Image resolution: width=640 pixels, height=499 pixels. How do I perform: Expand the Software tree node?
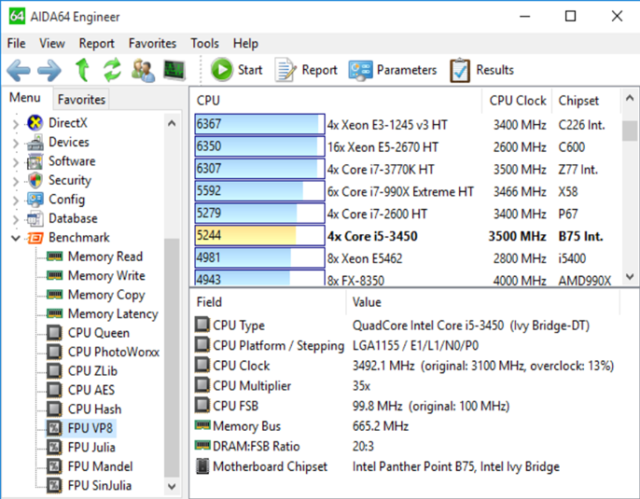[x=16, y=162]
